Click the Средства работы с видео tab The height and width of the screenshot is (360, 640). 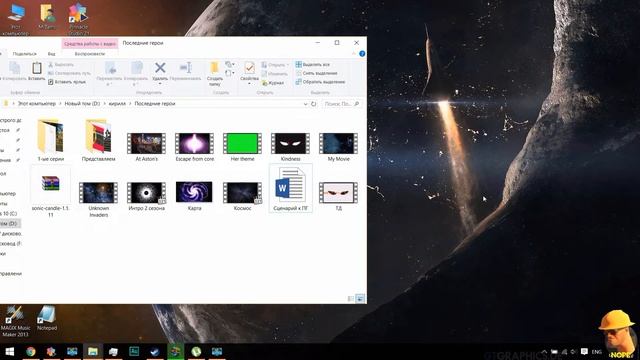point(90,44)
